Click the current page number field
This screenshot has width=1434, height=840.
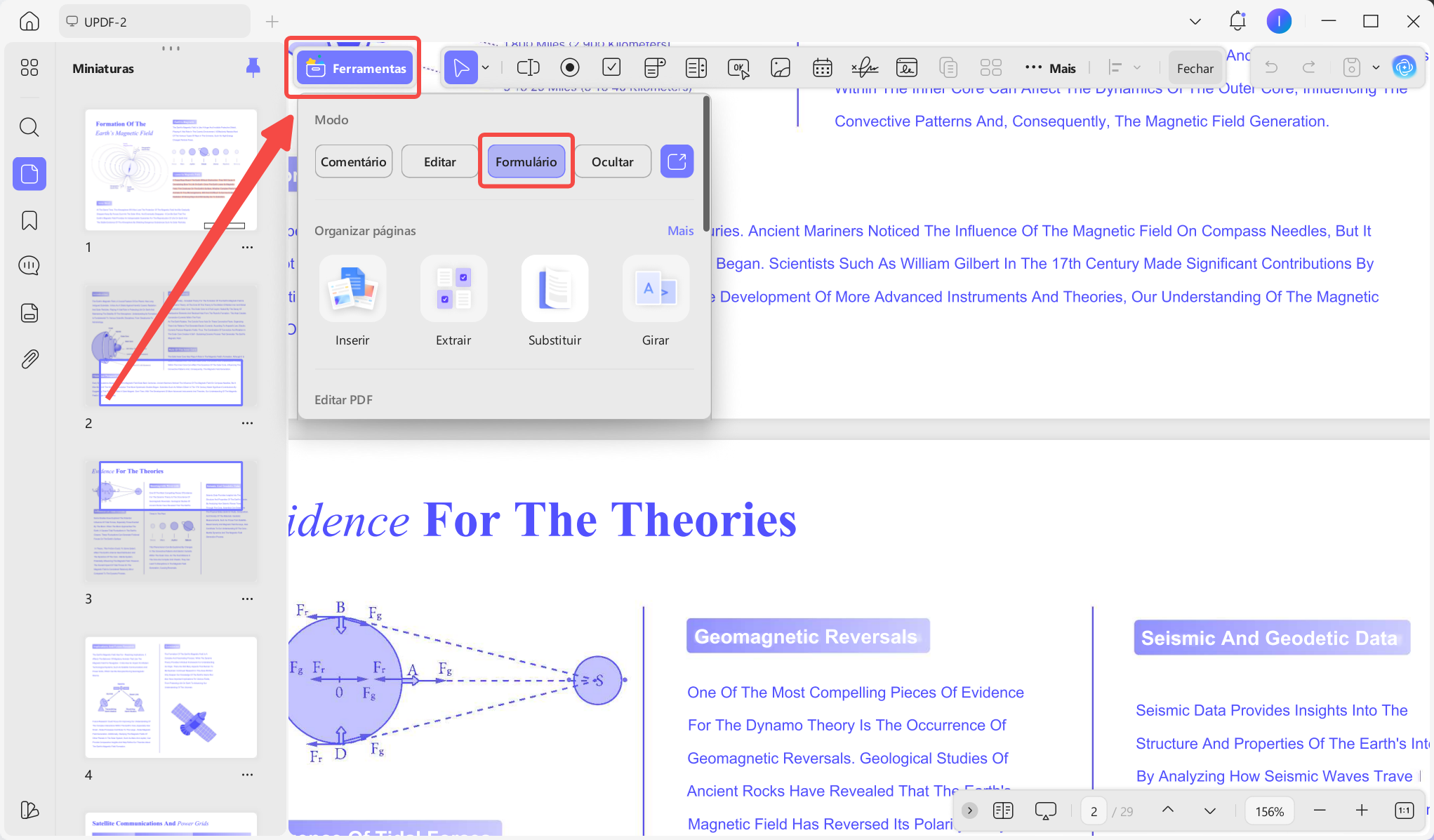pos(1094,811)
